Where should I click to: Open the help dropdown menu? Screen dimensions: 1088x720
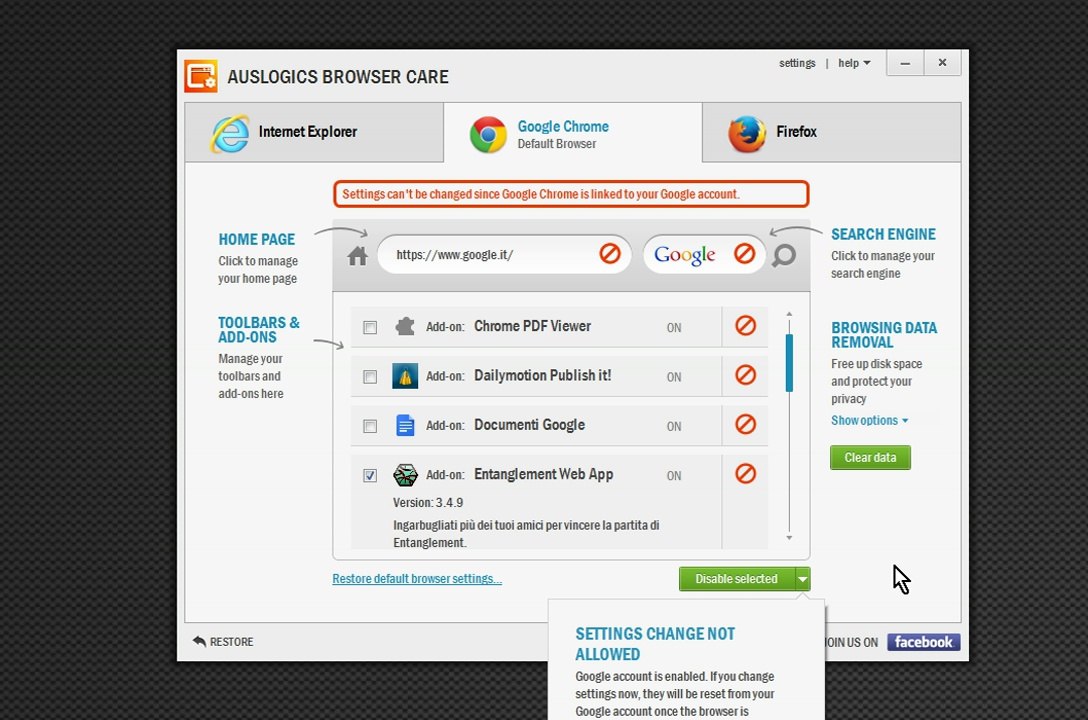(x=853, y=63)
